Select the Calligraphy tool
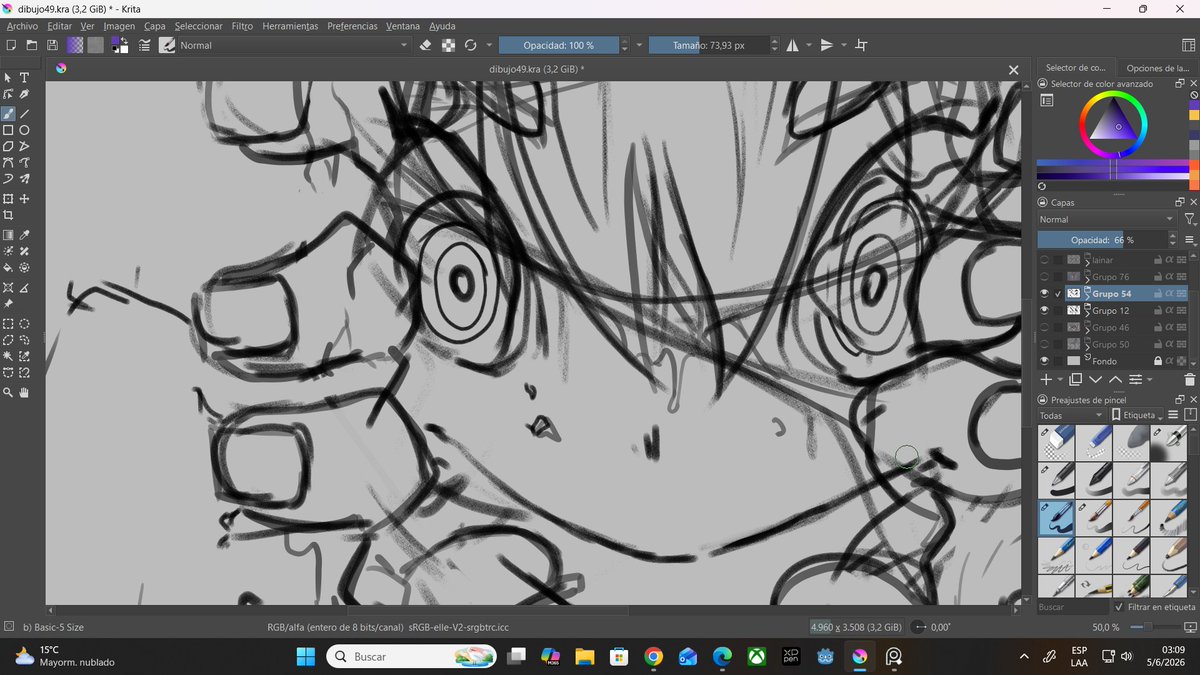 click(x=24, y=95)
